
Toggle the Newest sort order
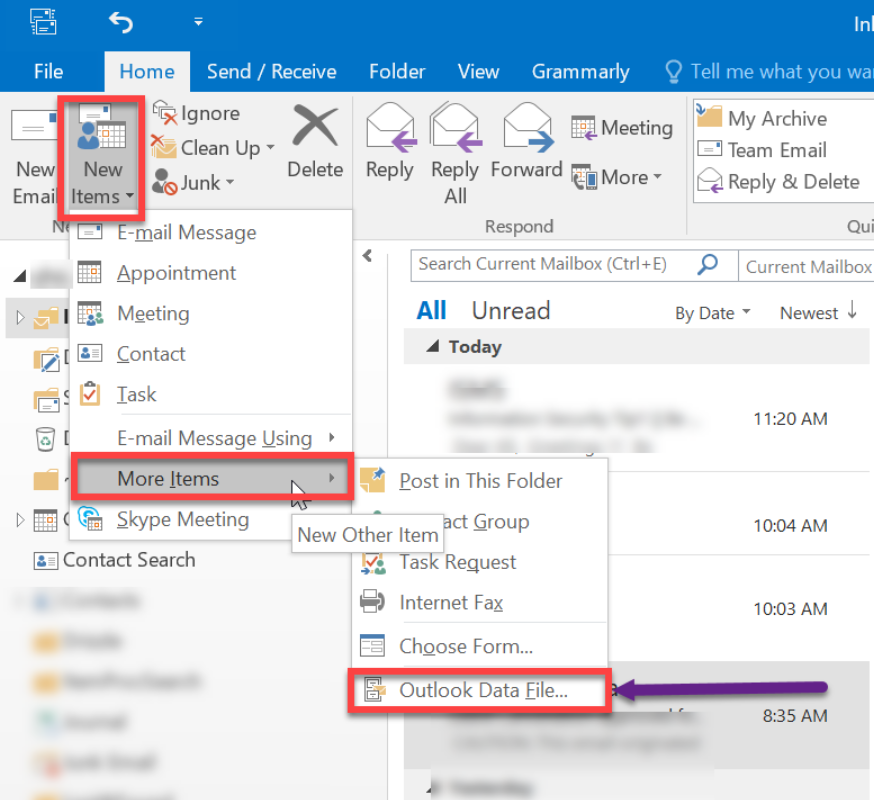coord(818,312)
